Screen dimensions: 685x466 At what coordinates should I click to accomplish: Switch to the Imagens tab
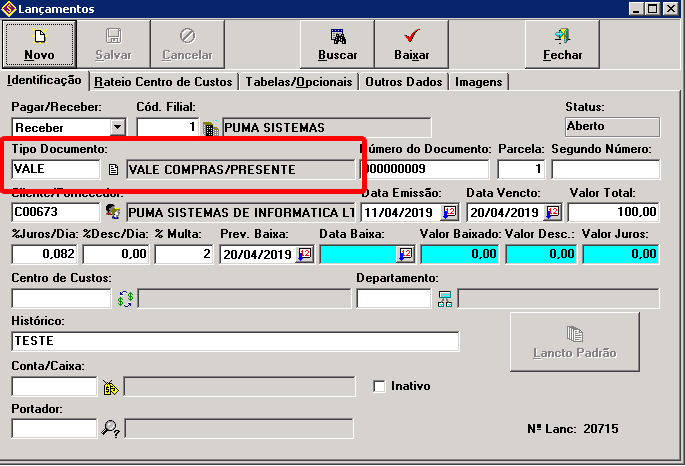click(x=478, y=81)
